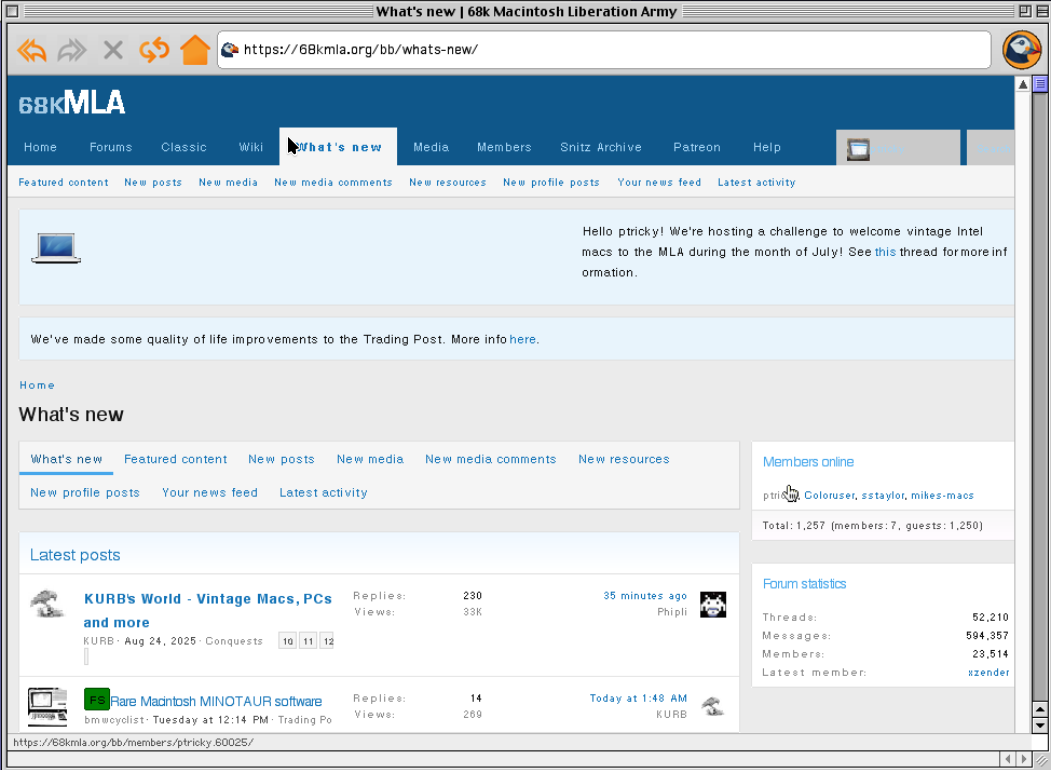Select What's new tab in content panel
Viewport: 1051px width, 770px height.
pos(66,459)
